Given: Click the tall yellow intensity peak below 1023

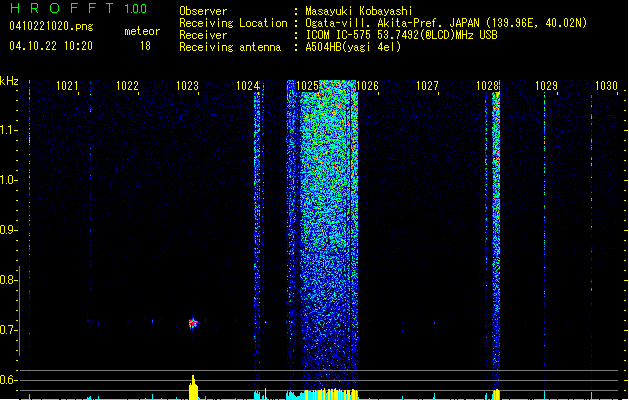Looking at the screenshot, I should 193,388.
